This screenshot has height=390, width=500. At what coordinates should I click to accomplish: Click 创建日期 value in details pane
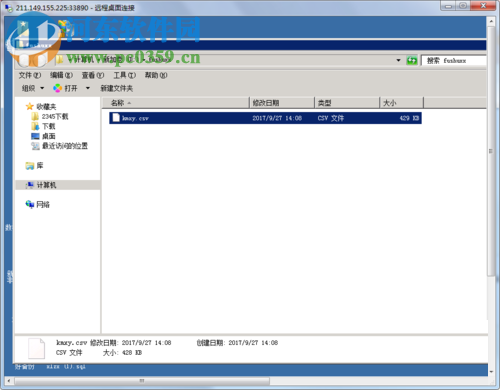pos(253,343)
